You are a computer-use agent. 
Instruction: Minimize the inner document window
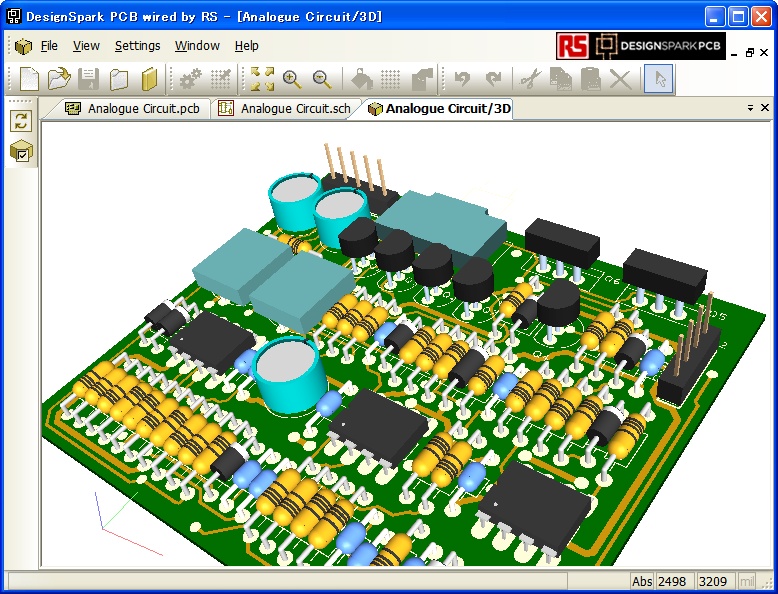pos(735,53)
